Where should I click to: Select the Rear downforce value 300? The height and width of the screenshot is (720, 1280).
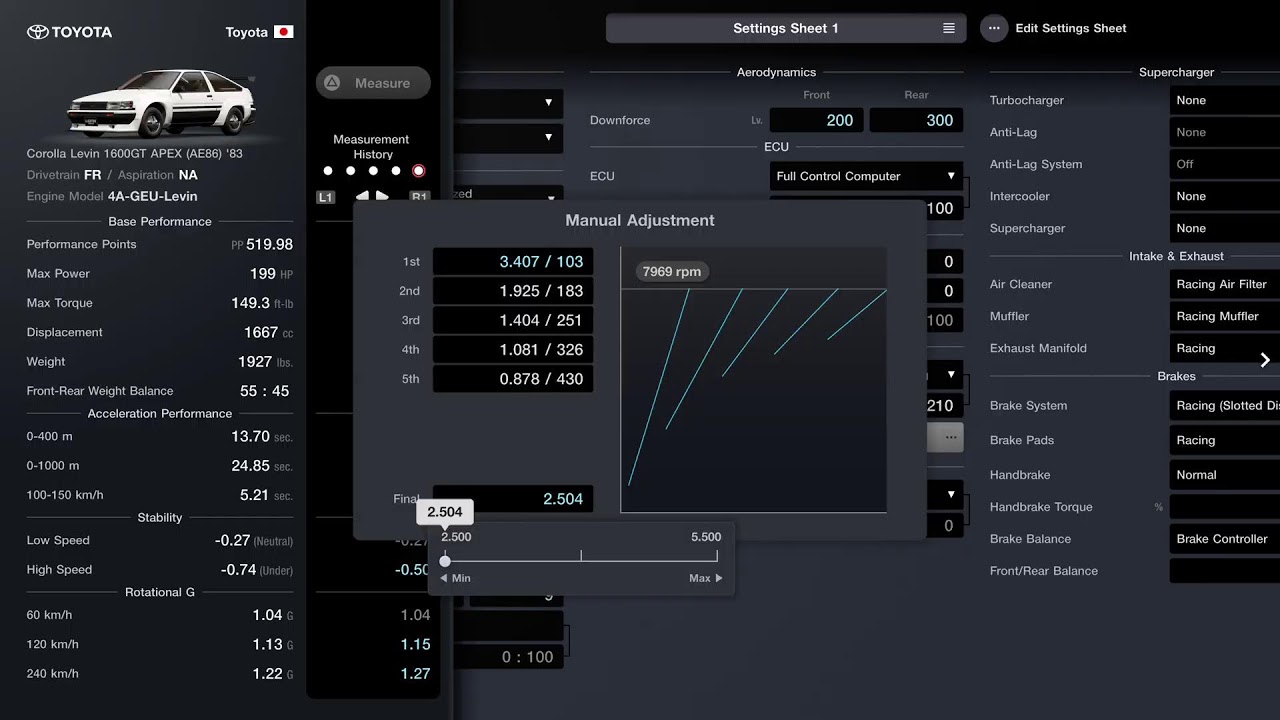(916, 120)
